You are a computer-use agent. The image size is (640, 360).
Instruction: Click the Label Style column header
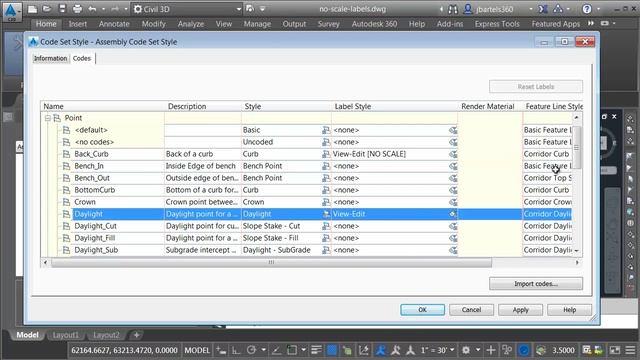pyautogui.click(x=353, y=107)
